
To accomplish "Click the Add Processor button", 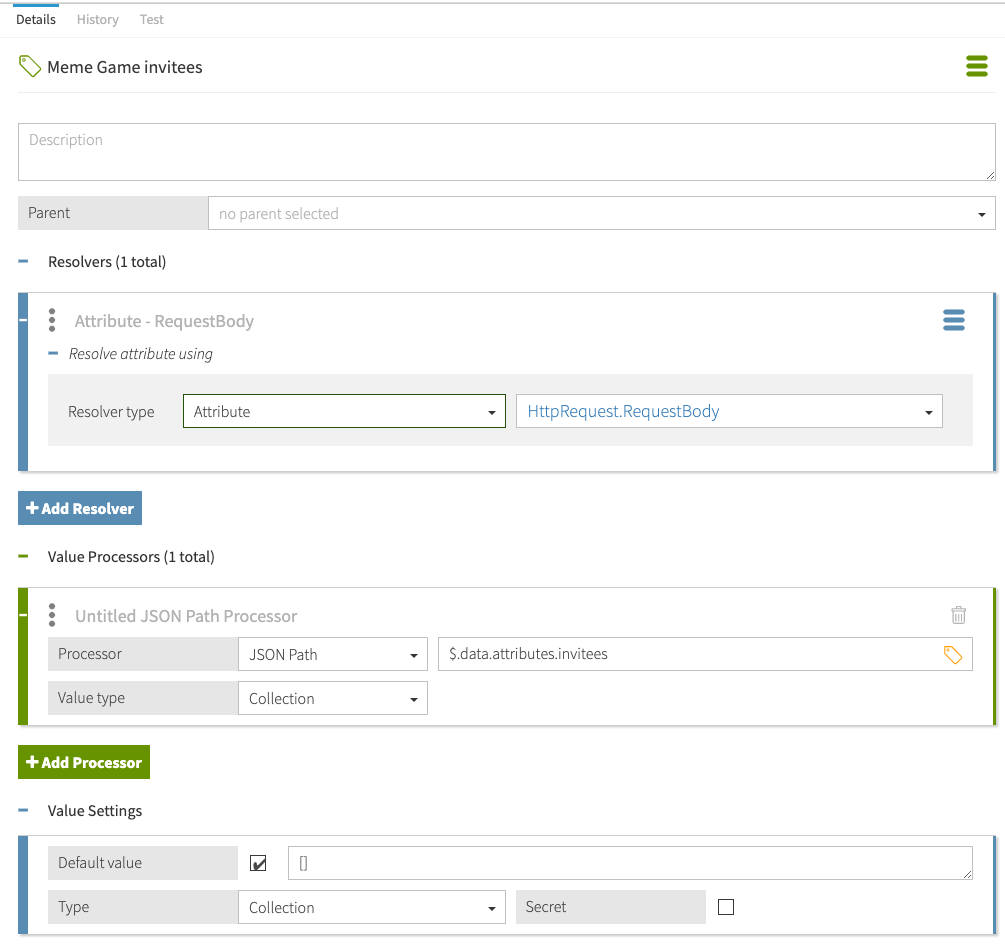I will [84, 762].
